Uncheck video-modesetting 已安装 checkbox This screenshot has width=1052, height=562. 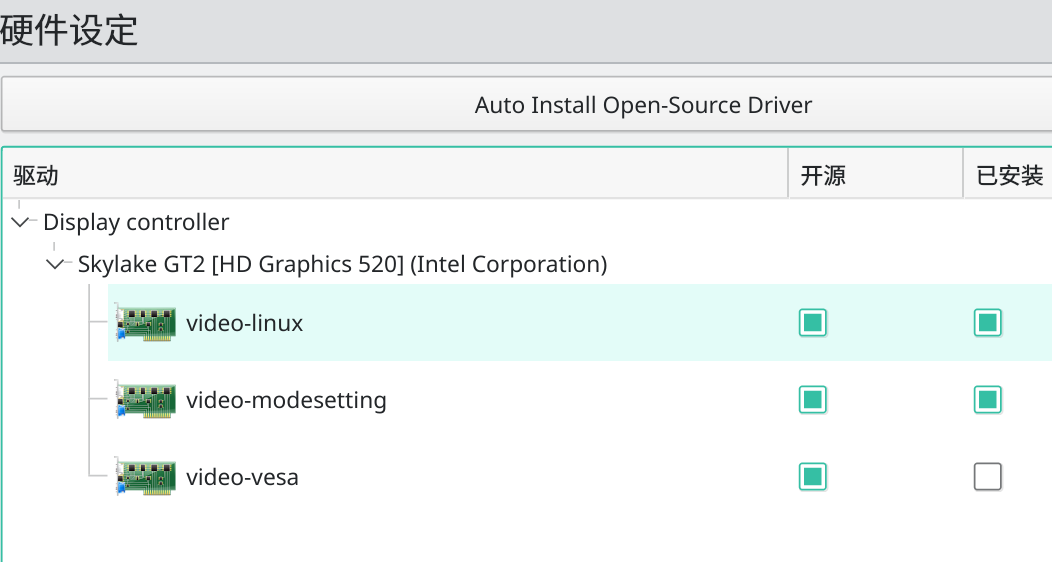tap(988, 400)
